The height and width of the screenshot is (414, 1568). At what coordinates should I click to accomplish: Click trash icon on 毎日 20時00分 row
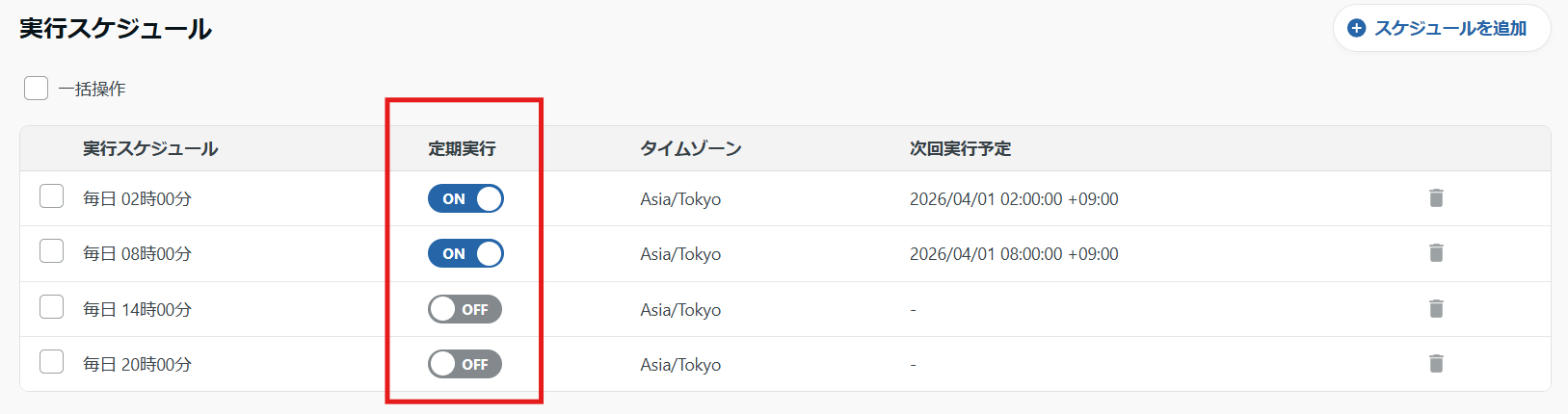pos(1436,364)
